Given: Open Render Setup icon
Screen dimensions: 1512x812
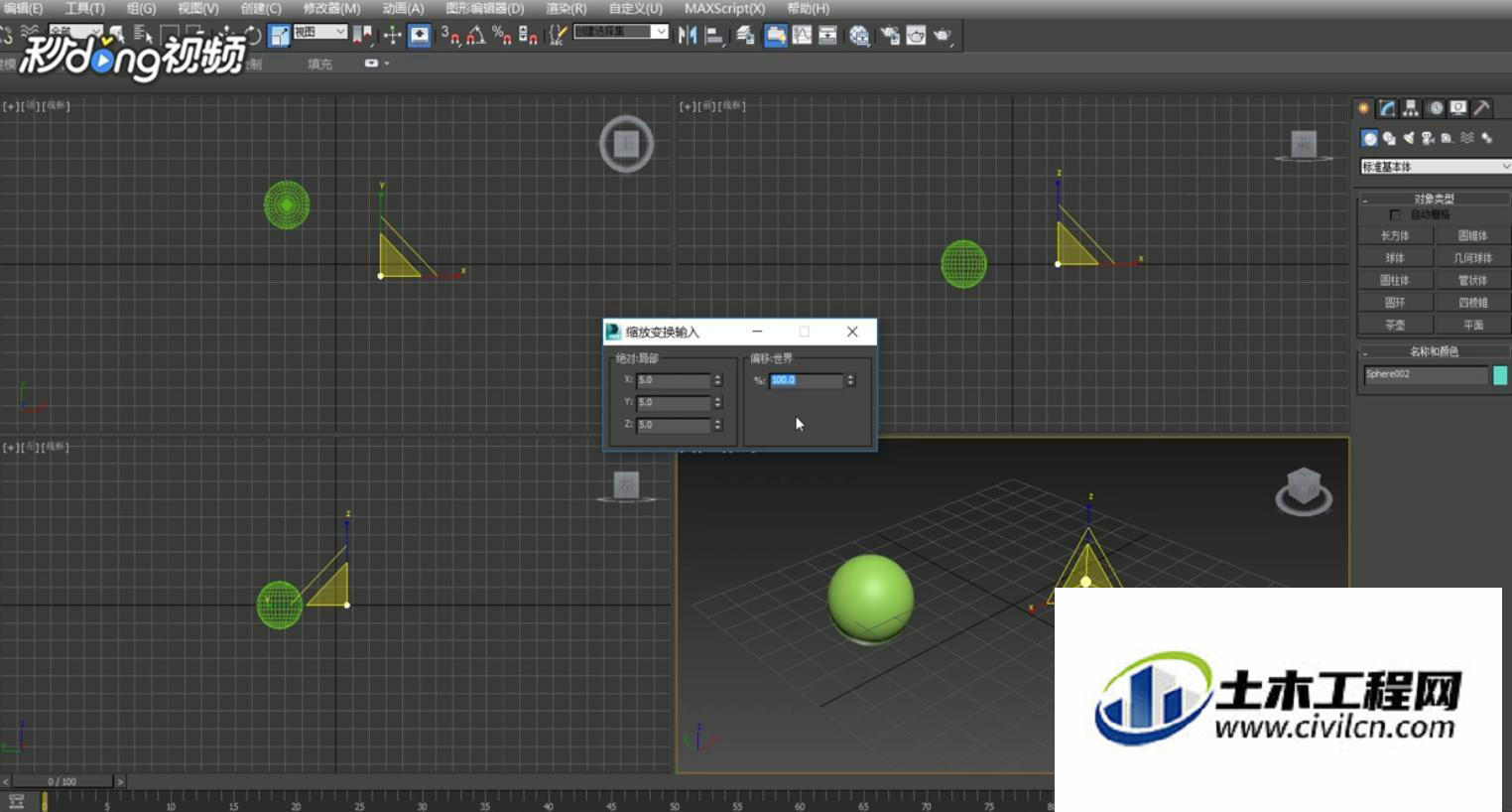Looking at the screenshot, I should tap(890, 36).
